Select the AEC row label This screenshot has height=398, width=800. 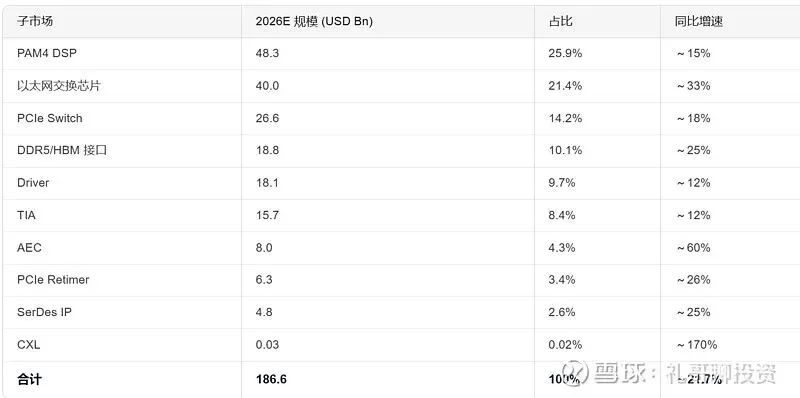click(x=29, y=247)
